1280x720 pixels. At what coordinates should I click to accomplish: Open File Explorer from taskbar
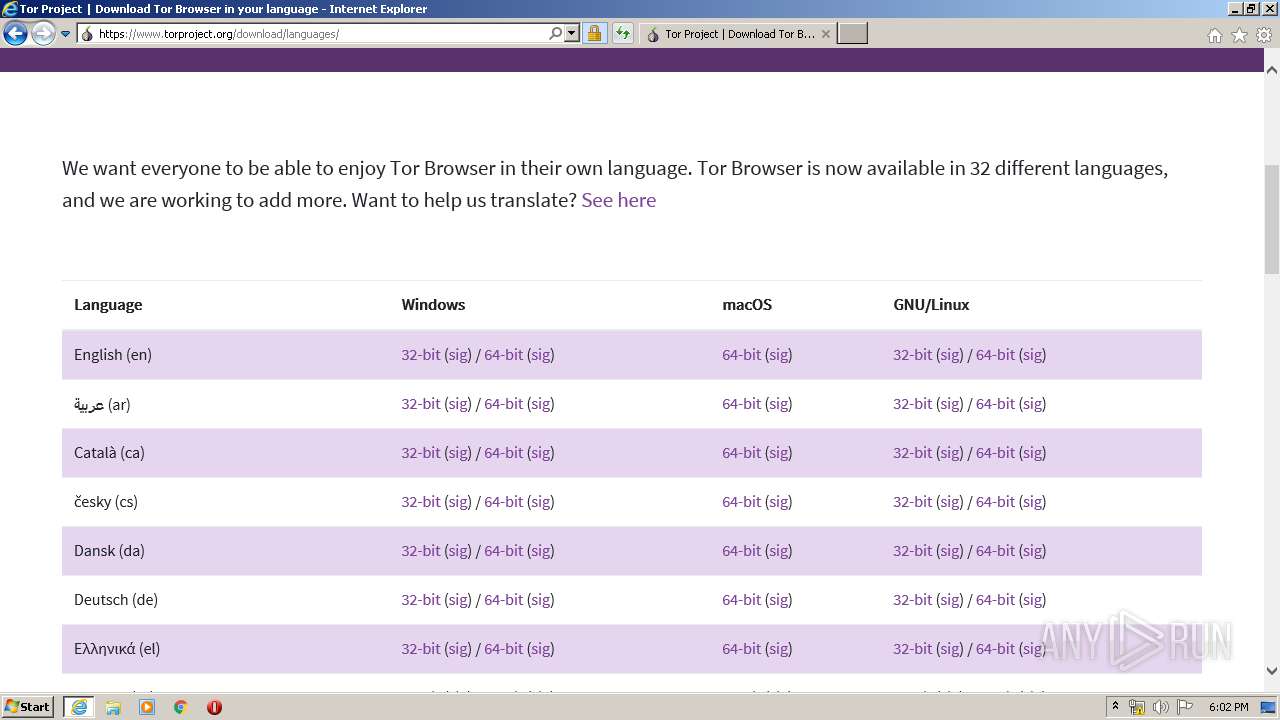pyautogui.click(x=113, y=707)
